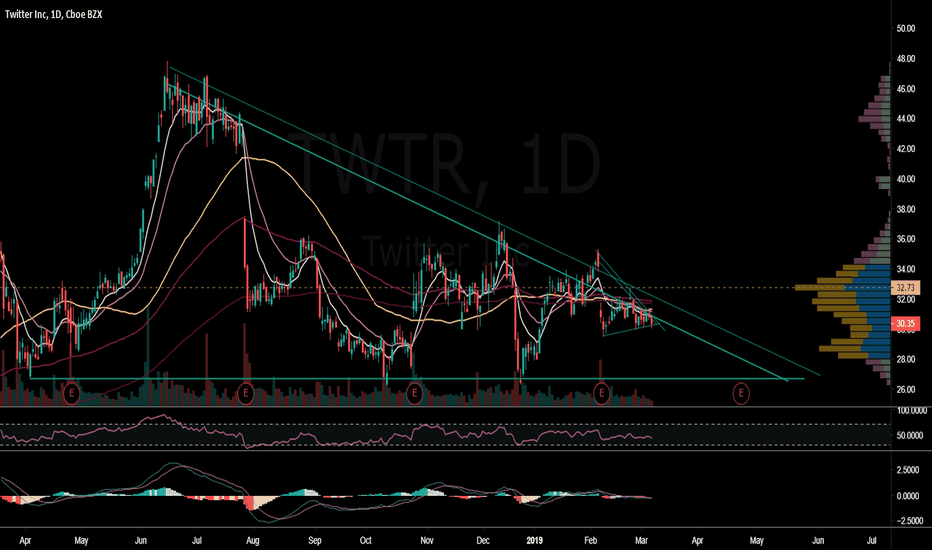The width and height of the screenshot is (932, 550).
Task: Click the 28.00 price axis label
Action: pos(906,360)
